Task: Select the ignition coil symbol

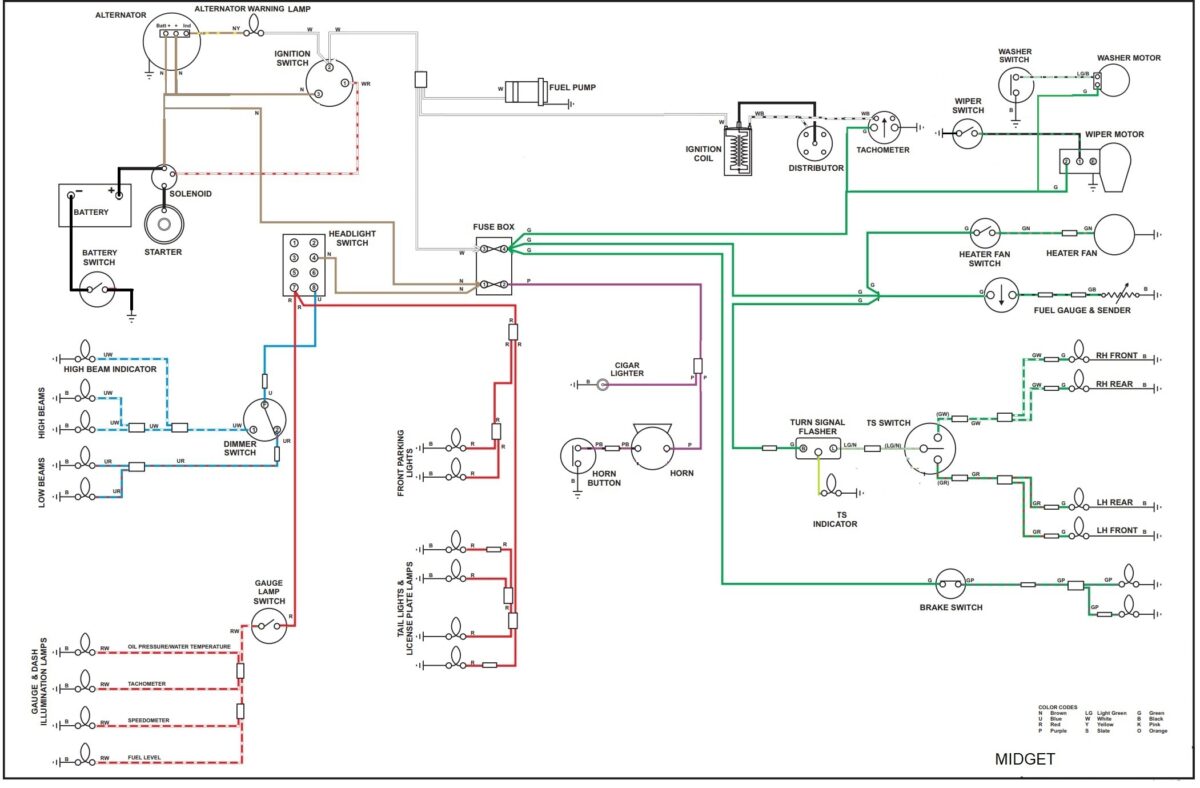Action: click(738, 151)
